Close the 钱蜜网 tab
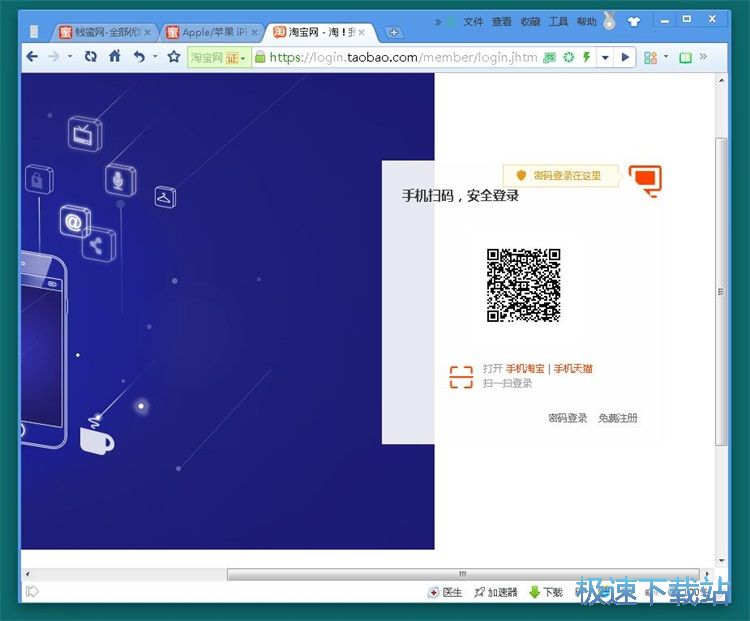This screenshot has height=621, width=750. [x=148, y=32]
